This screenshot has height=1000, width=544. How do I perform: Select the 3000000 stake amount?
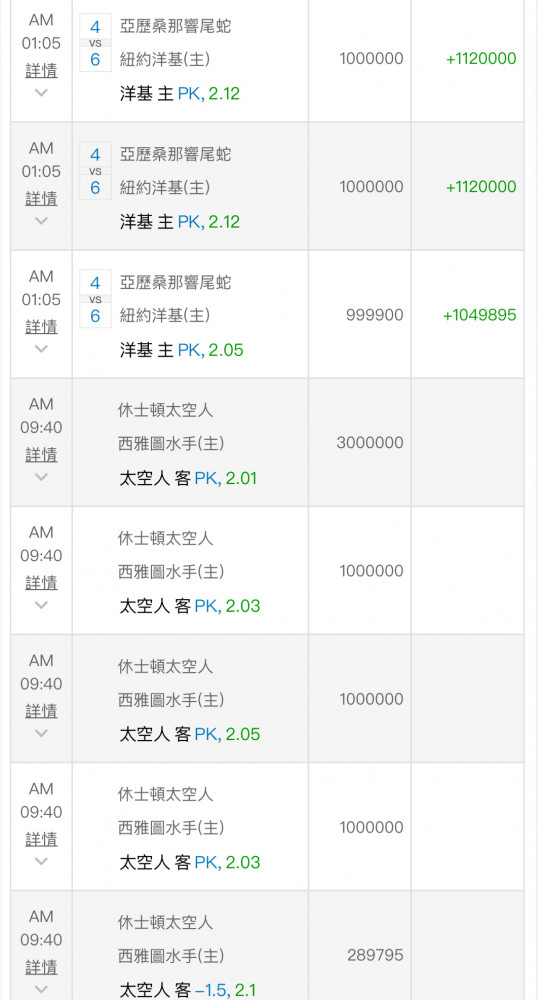(x=370, y=443)
